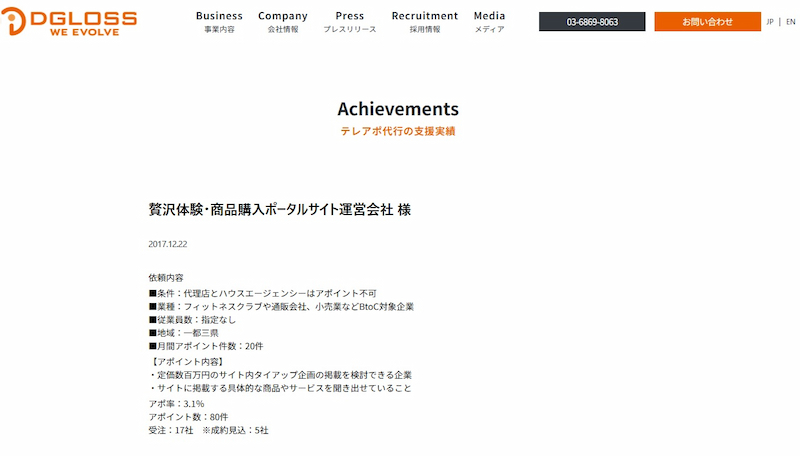Viewport: 800px width, 456px height.
Task: Click the 月間アポイント件数：20件 line
Action: click(x=206, y=346)
